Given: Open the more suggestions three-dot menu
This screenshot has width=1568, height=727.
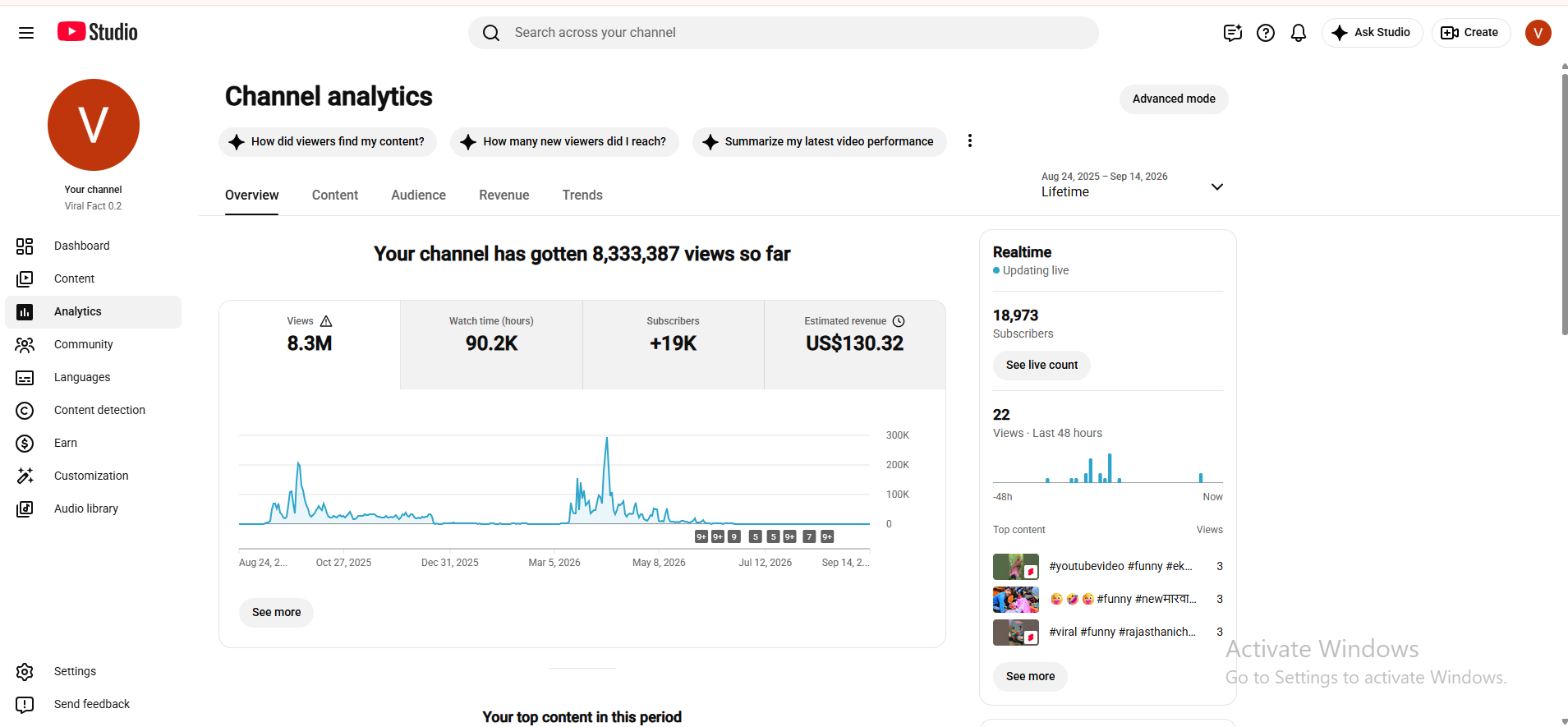Looking at the screenshot, I should 970,141.
